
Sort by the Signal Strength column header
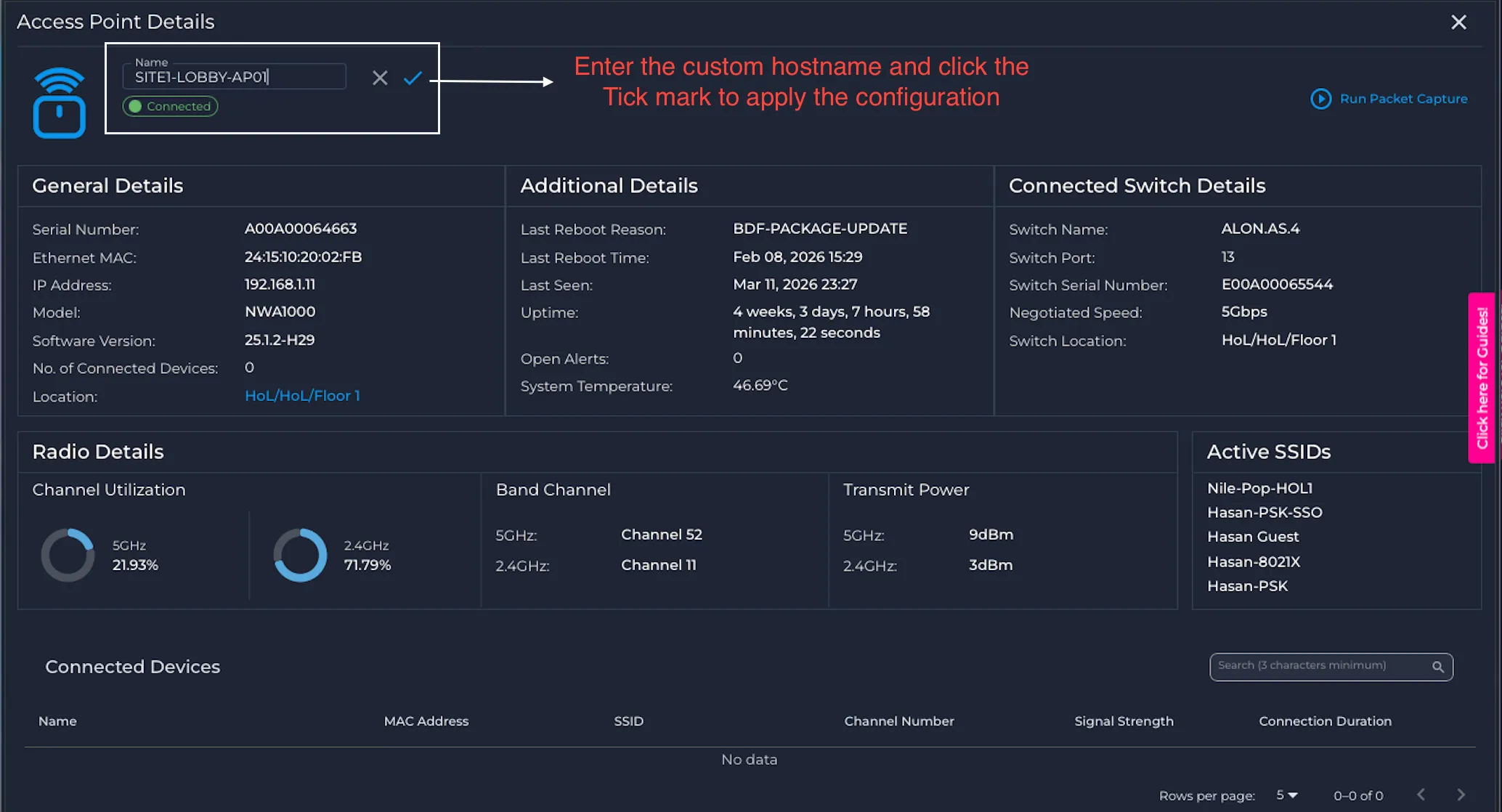tap(1124, 721)
